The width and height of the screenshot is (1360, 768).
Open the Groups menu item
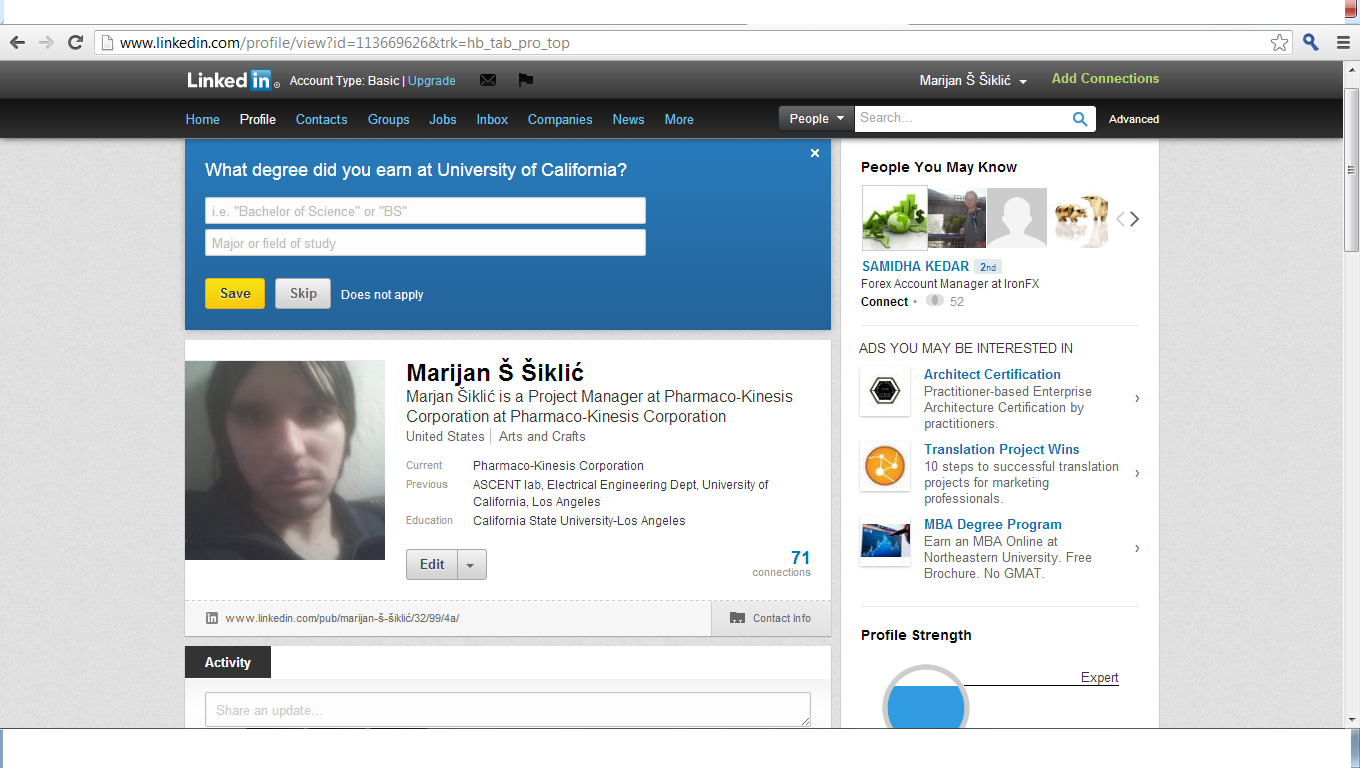(389, 119)
